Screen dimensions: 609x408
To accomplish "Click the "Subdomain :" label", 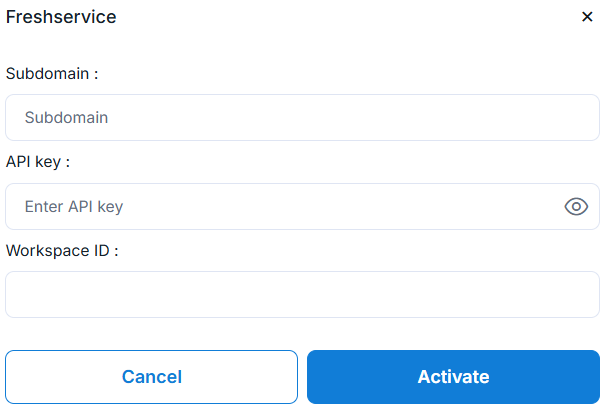I will [52, 73].
